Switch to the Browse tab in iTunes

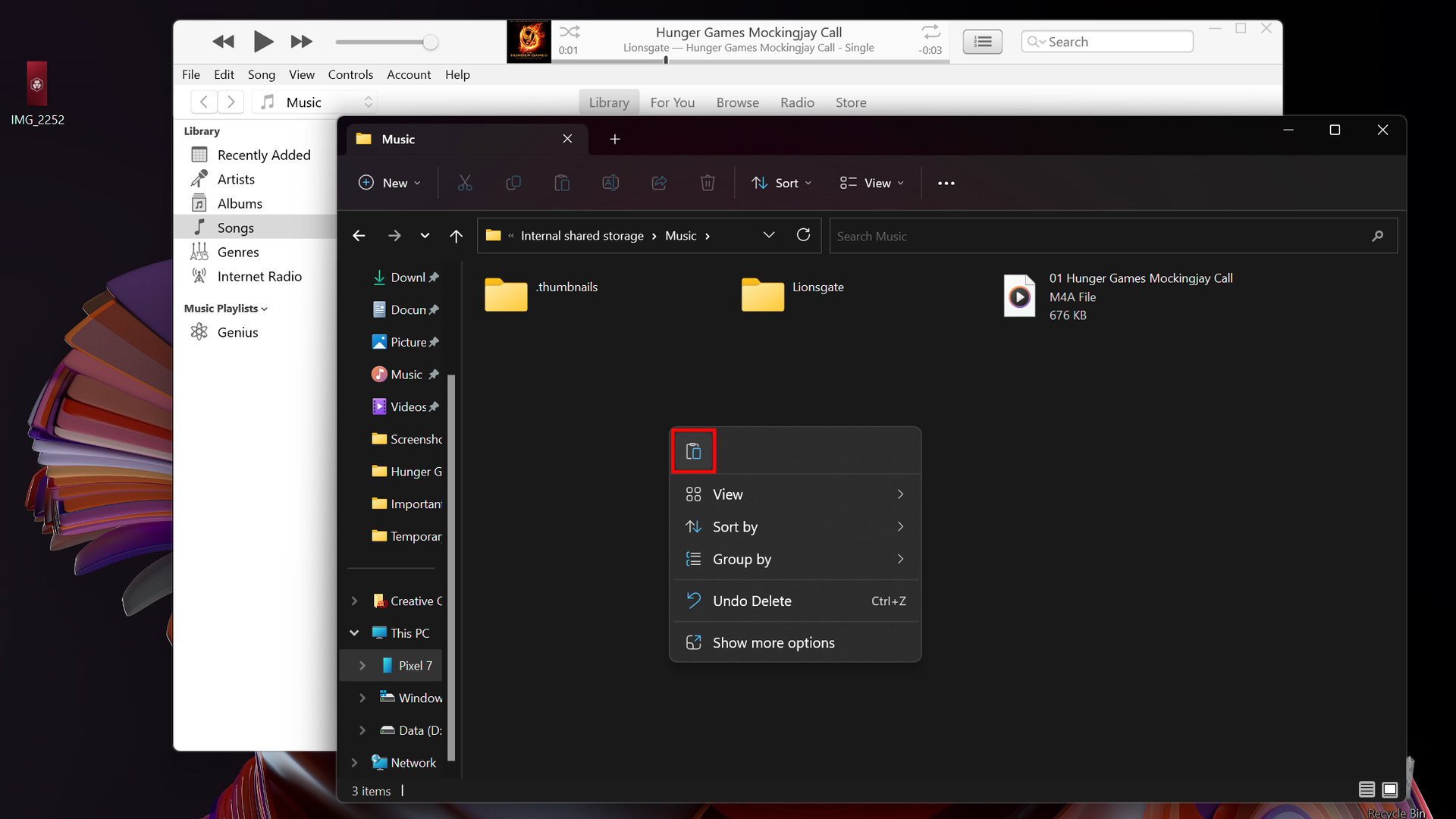(737, 102)
